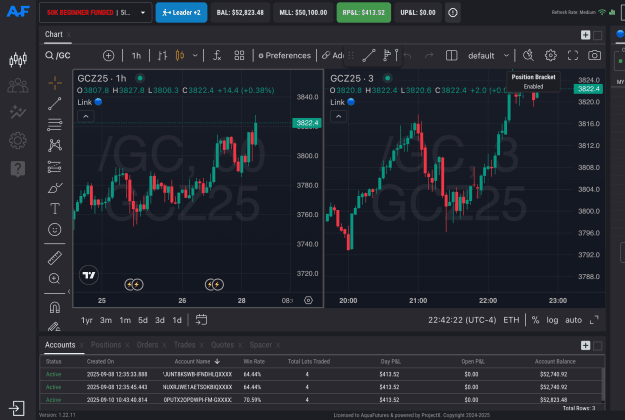Take a chart snapshot with camera icon

pos(594,55)
